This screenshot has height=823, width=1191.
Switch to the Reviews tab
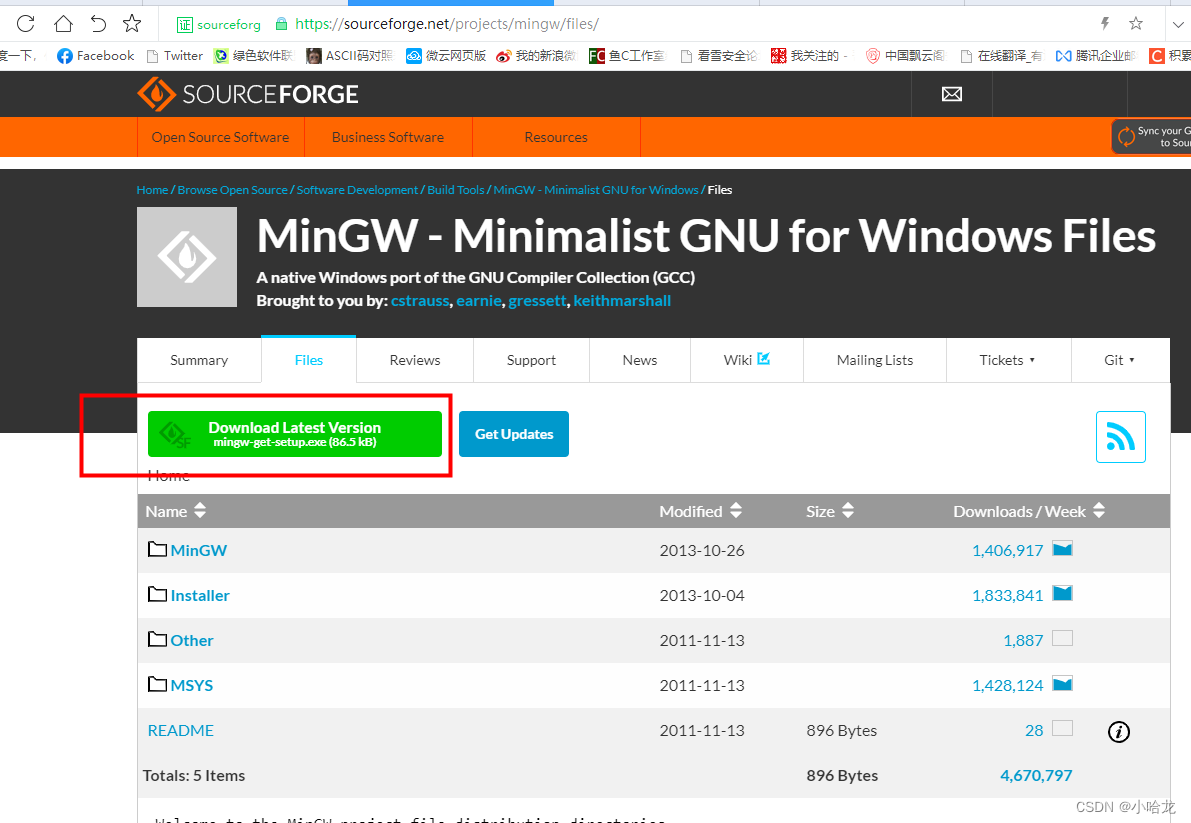point(415,360)
